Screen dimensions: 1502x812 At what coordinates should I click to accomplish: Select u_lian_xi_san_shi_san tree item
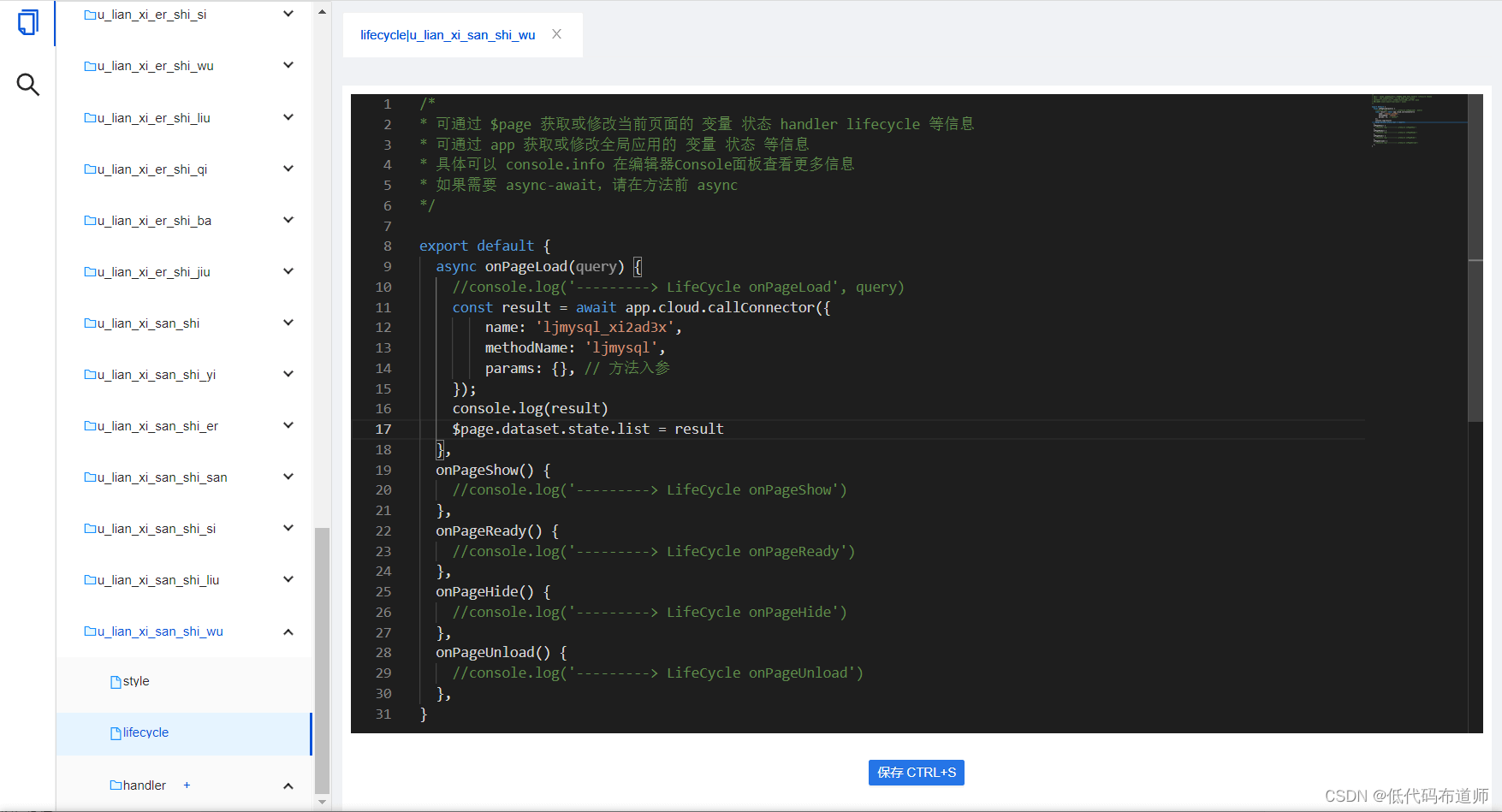pyautogui.click(x=156, y=477)
